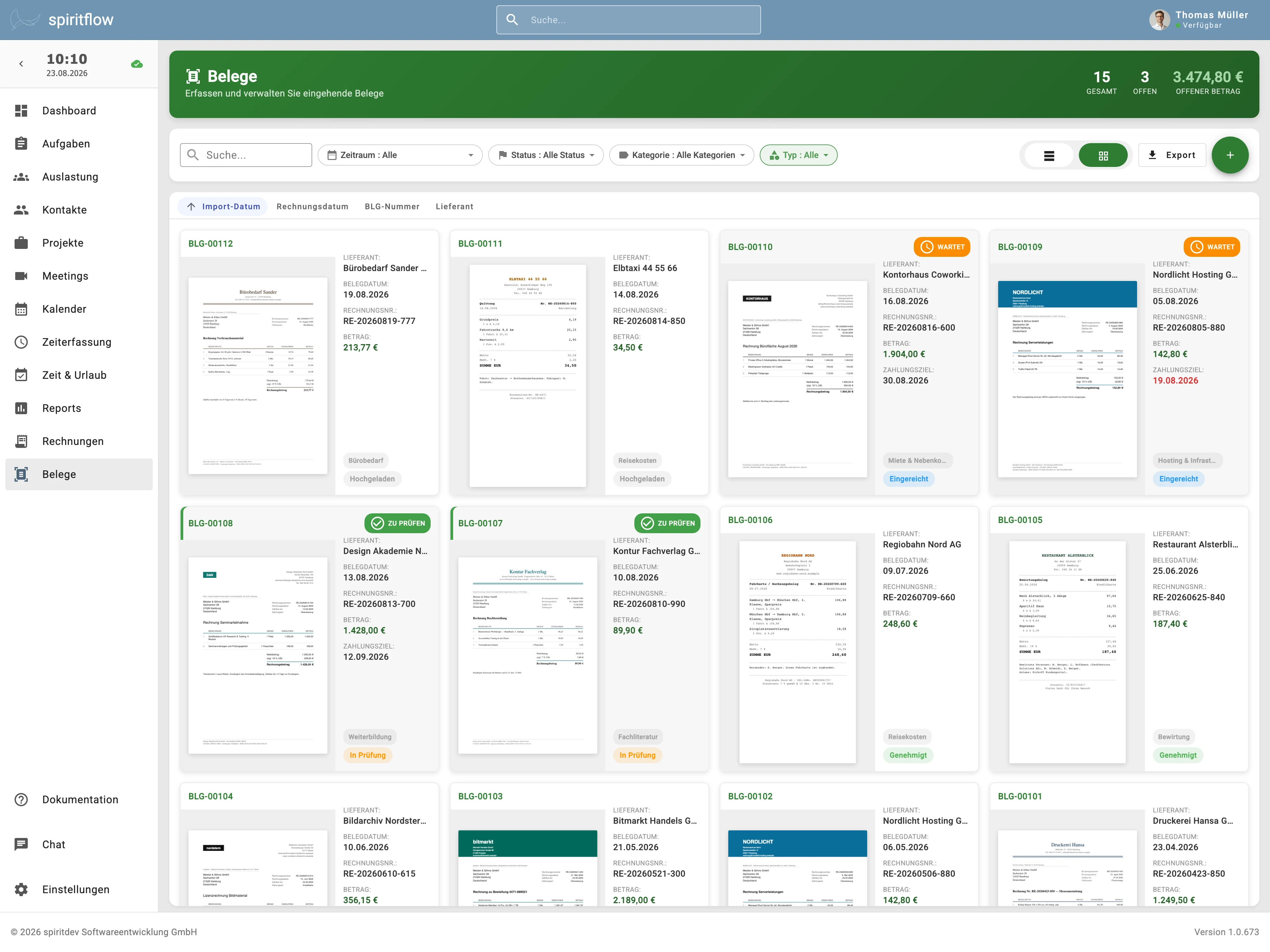The image size is (1270, 952).
Task: Open the Zeit & Urlaub icon
Action: pyautogui.click(x=21, y=375)
